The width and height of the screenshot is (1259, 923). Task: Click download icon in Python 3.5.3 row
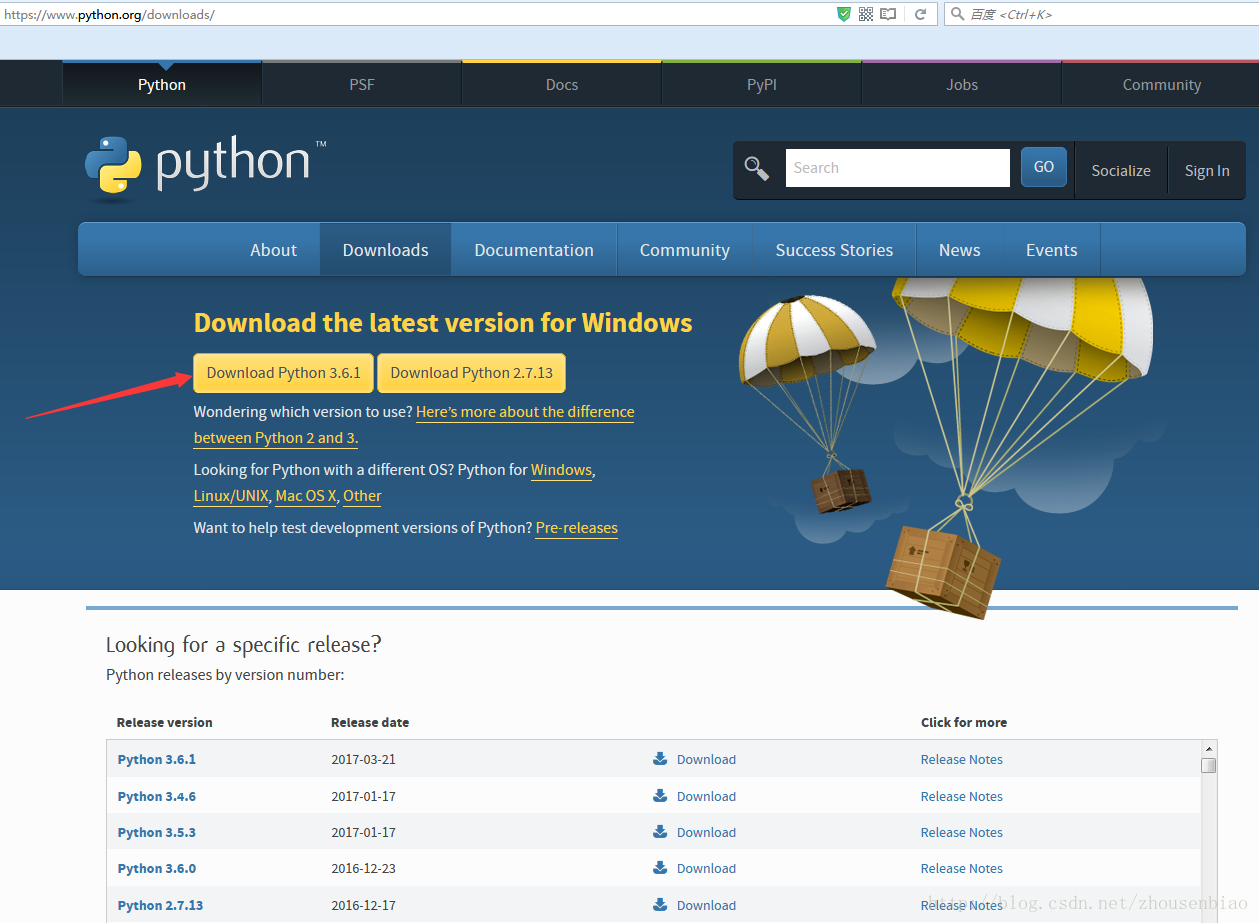(660, 832)
